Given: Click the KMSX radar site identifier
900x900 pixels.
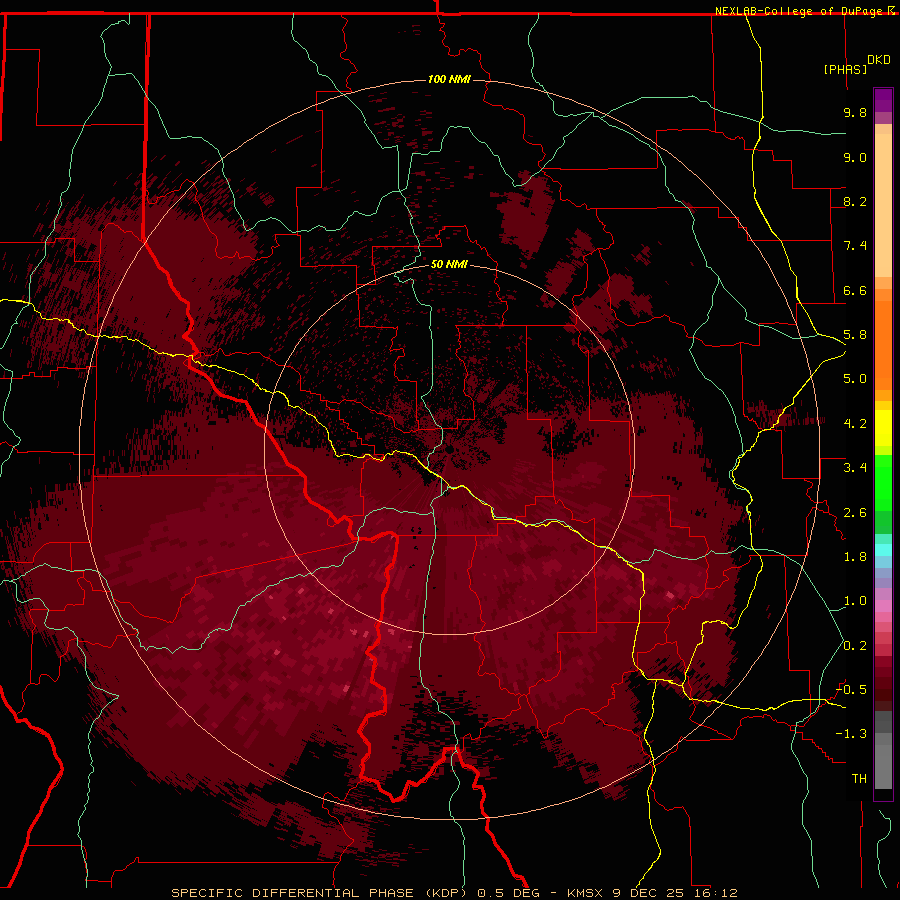Looking at the screenshot, I should pyautogui.click(x=586, y=893).
